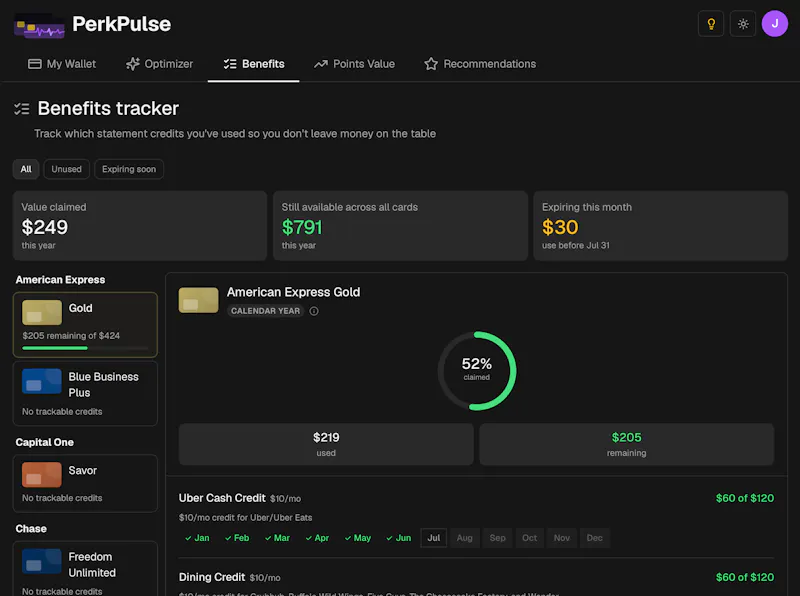The width and height of the screenshot is (800, 596).
Task: Click the $219 used box
Action: 326,444
